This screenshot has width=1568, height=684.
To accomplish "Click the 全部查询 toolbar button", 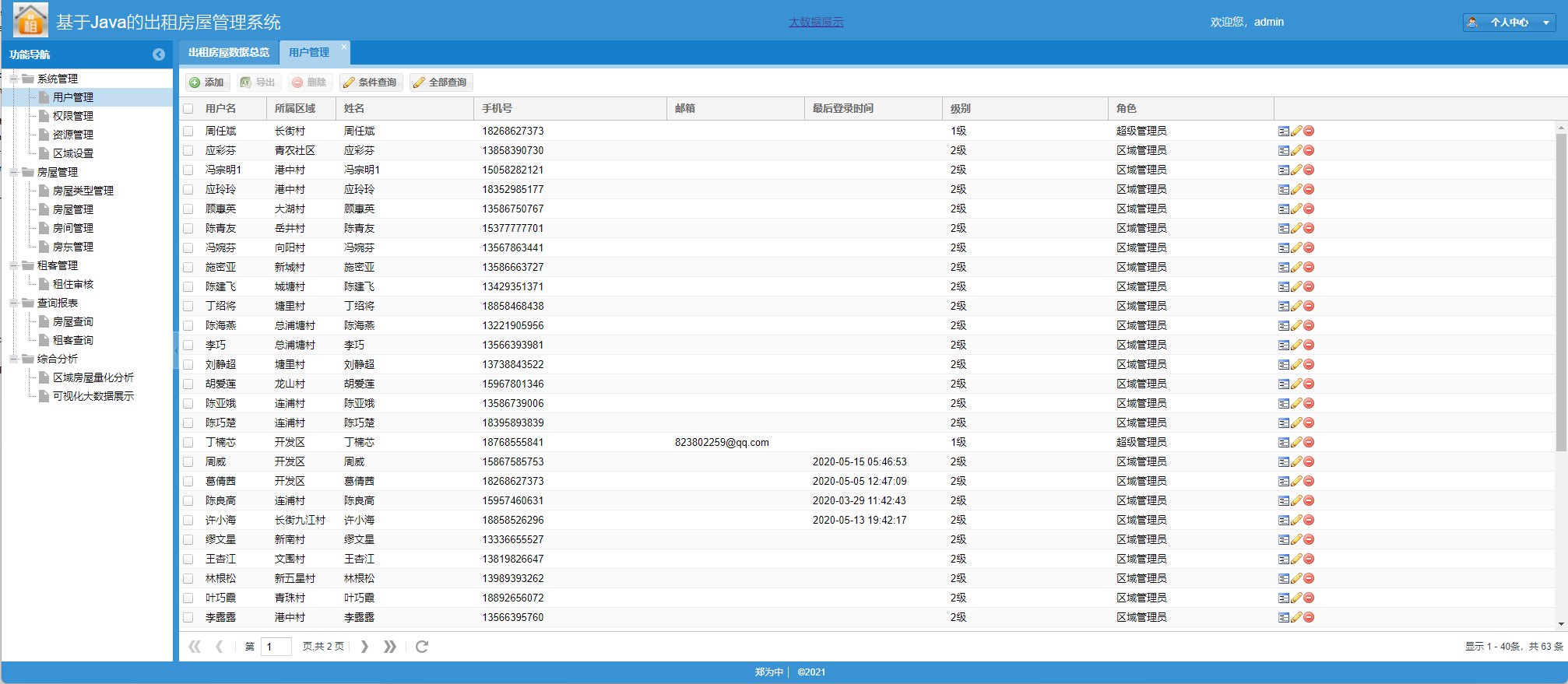I will [x=441, y=82].
